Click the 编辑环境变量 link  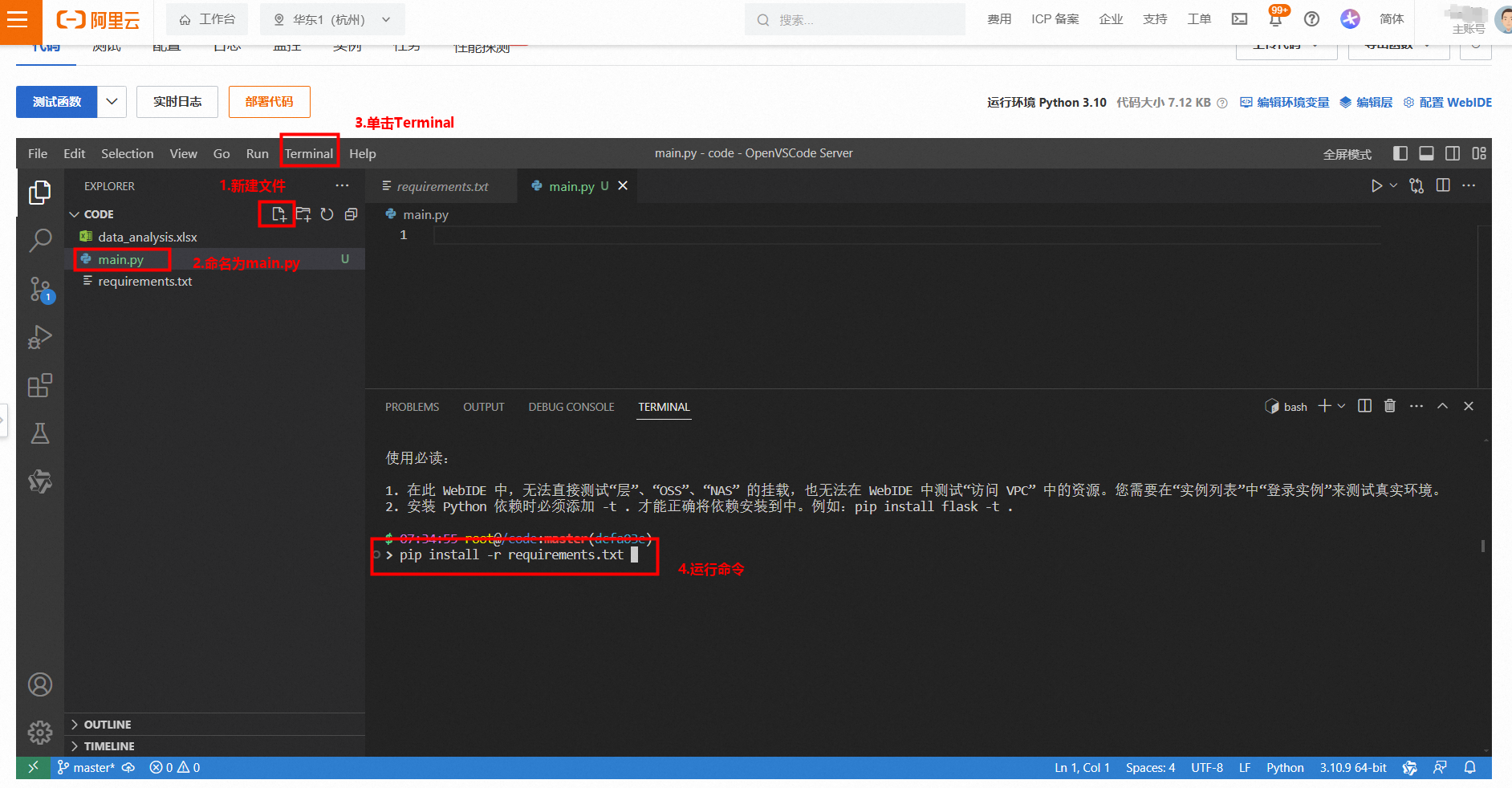coord(1285,103)
